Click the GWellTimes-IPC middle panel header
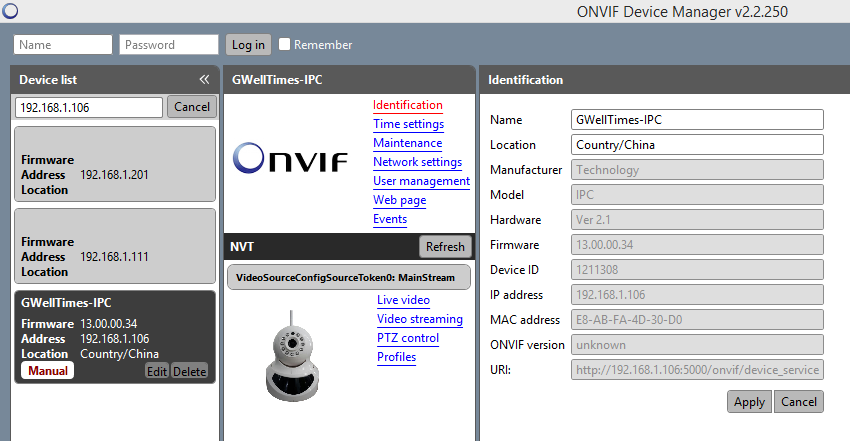 (349, 80)
